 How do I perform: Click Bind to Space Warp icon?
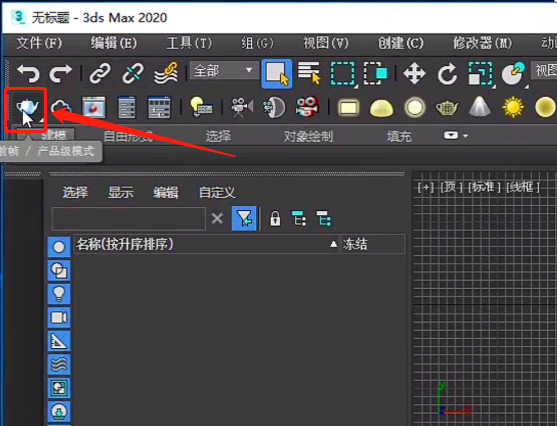(166, 74)
